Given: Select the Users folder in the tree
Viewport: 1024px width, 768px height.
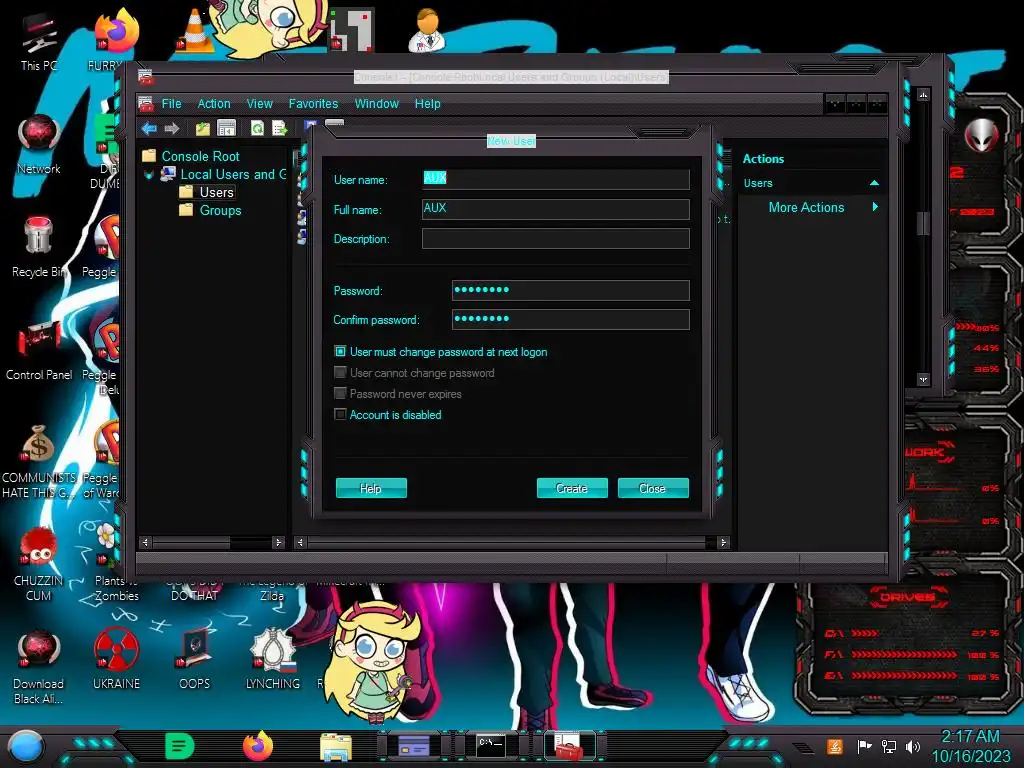Looking at the screenshot, I should (217, 192).
